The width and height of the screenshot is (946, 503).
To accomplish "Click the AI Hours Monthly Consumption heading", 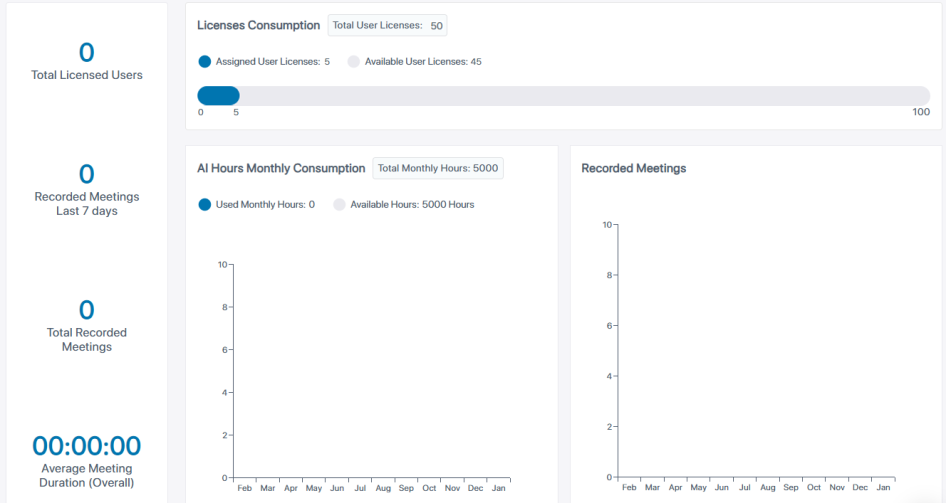I will pyautogui.click(x=281, y=169).
